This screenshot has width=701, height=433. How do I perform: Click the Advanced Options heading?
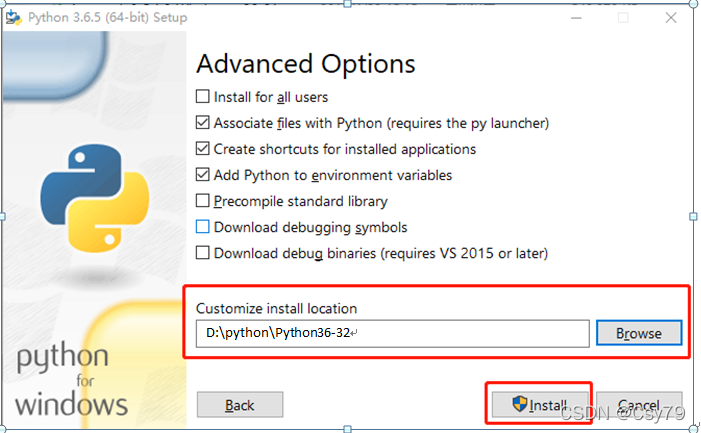(x=306, y=64)
